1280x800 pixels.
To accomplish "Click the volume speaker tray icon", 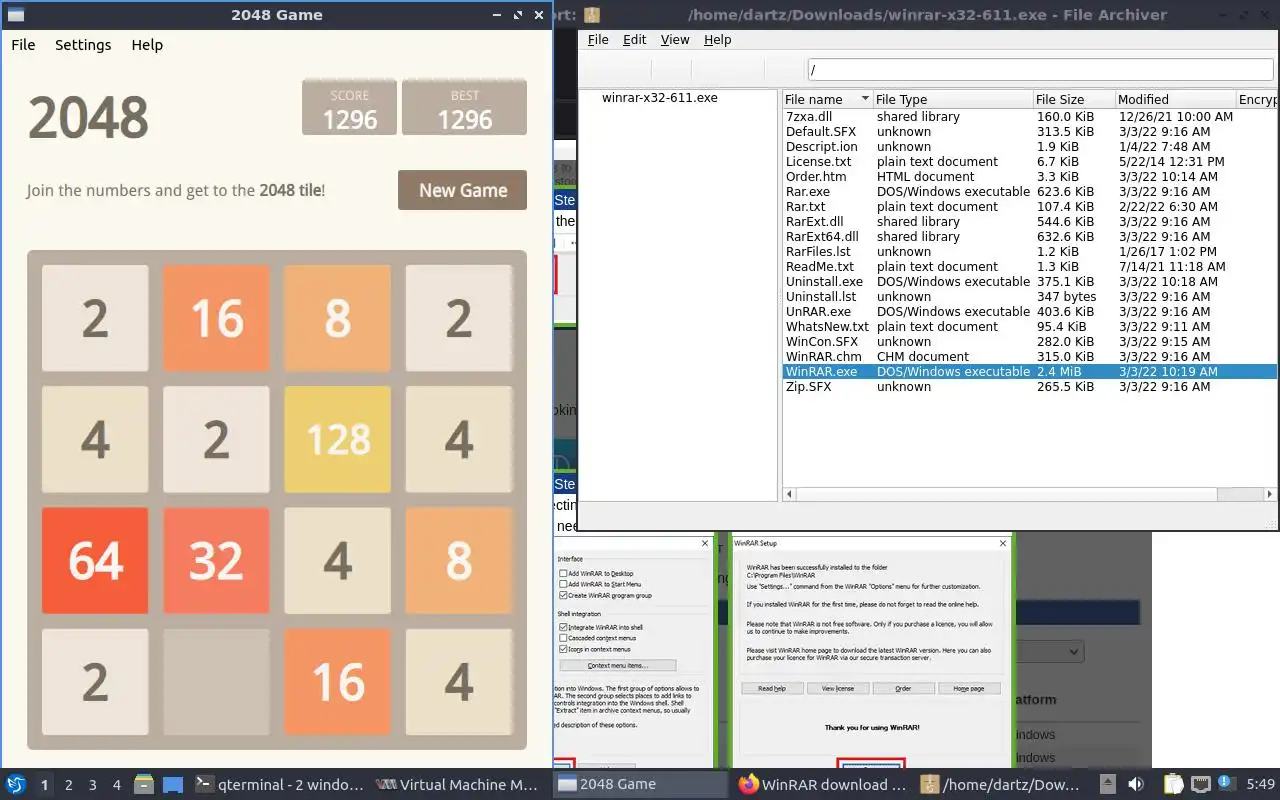I will tap(1136, 785).
